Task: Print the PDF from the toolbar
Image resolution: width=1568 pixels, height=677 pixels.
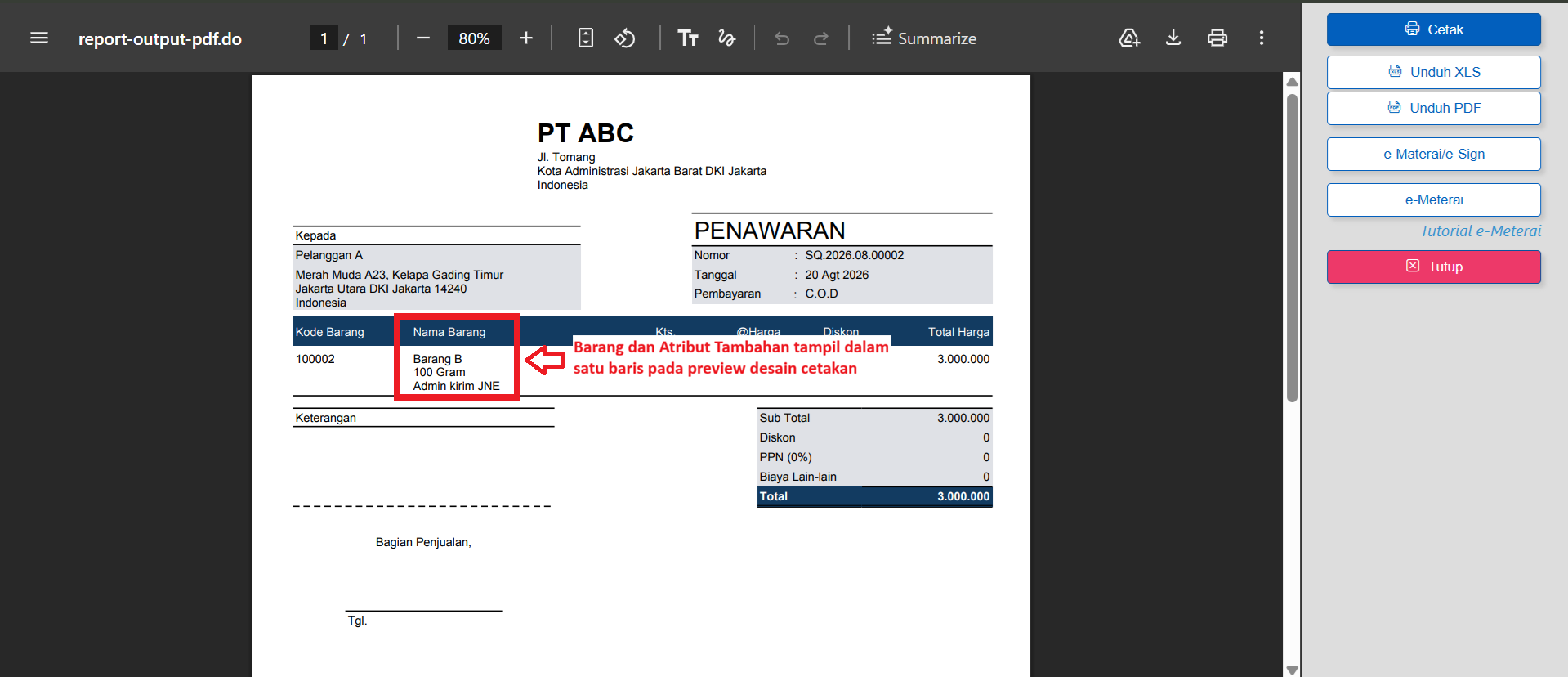Action: point(1217,38)
